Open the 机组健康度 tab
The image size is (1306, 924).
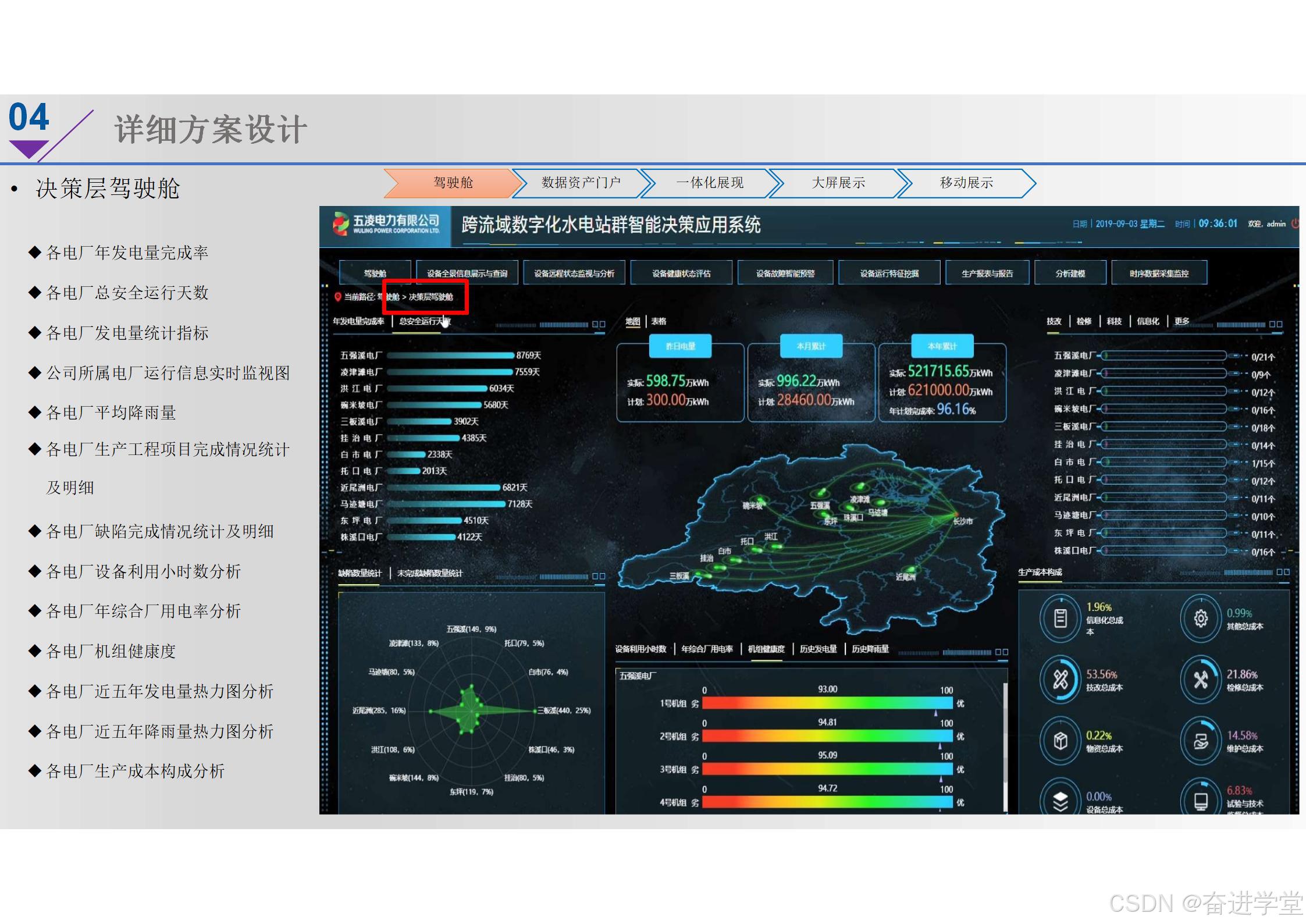pos(766,649)
